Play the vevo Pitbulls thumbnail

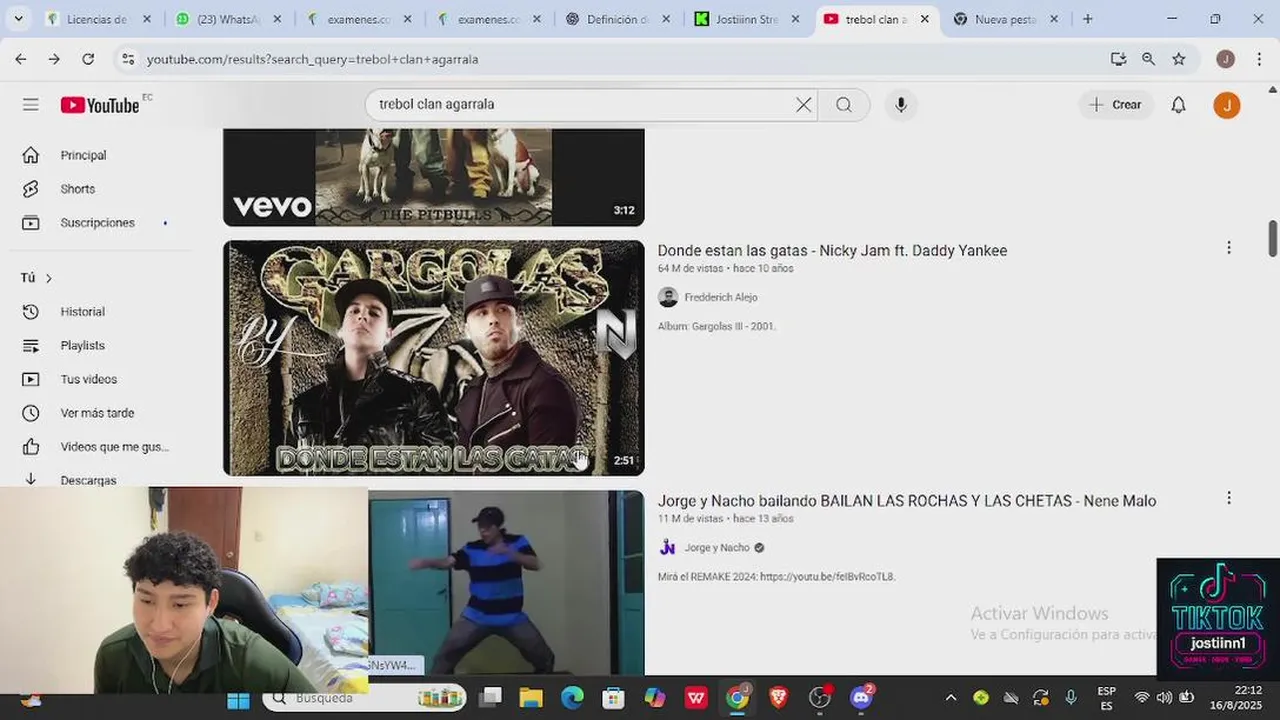pos(433,177)
